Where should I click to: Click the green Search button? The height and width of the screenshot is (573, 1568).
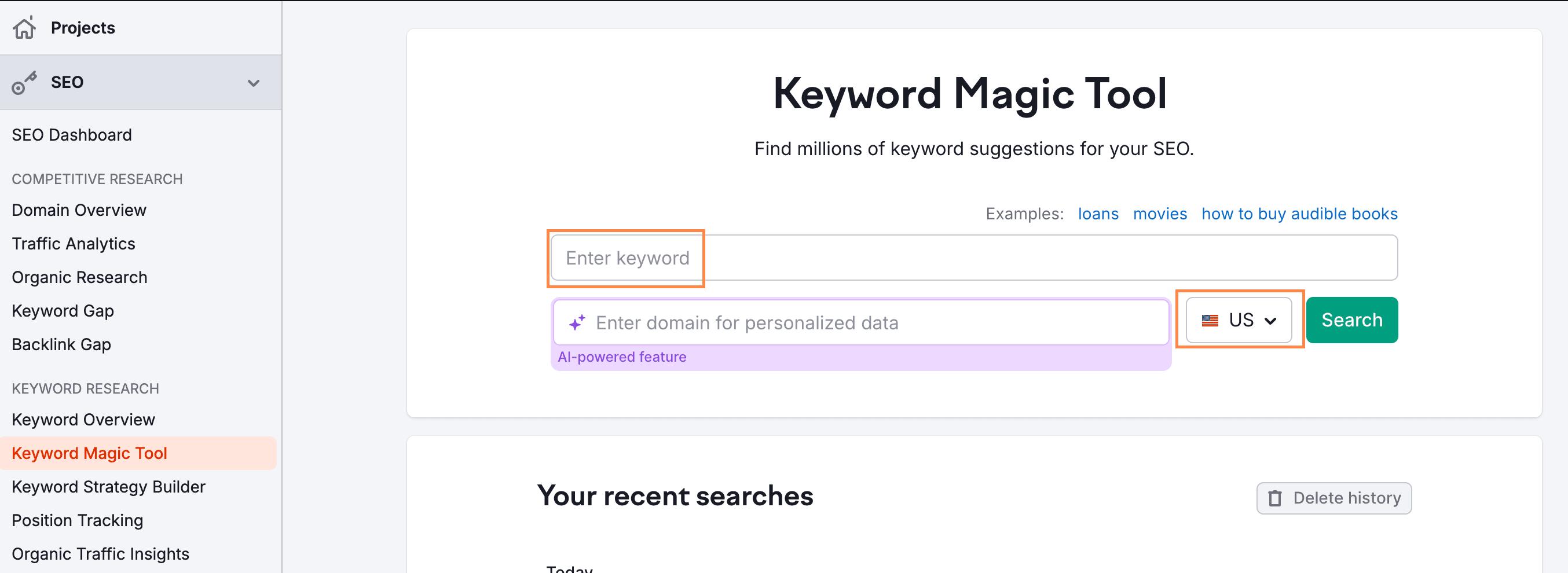(x=1352, y=320)
